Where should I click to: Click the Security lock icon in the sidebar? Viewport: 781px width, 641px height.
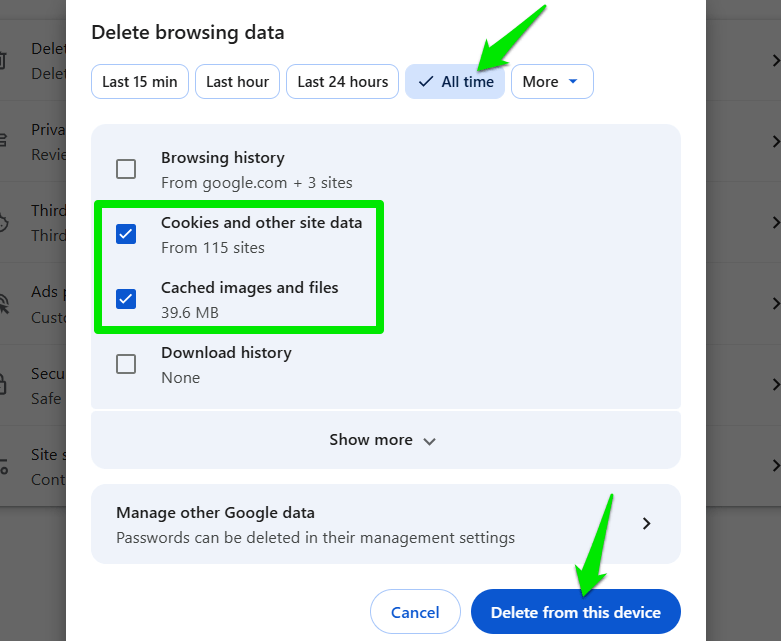pos(1,384)
